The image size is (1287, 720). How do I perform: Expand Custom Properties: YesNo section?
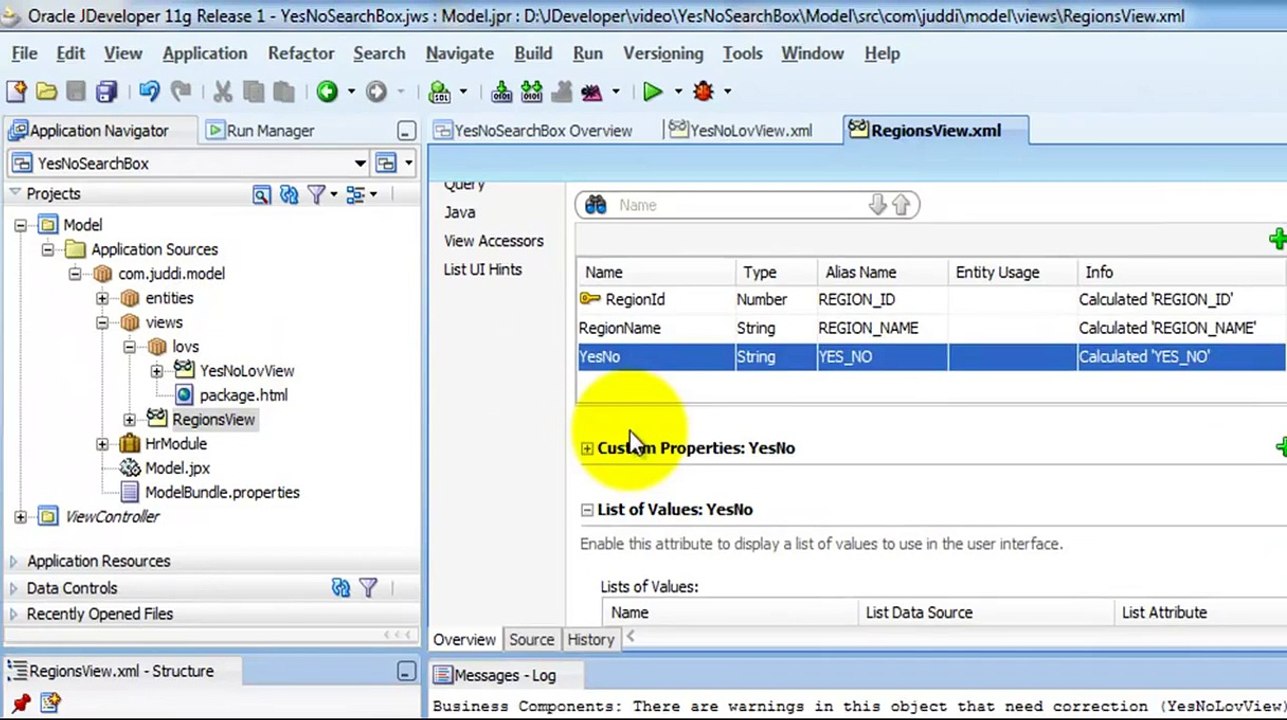[587, 448]
